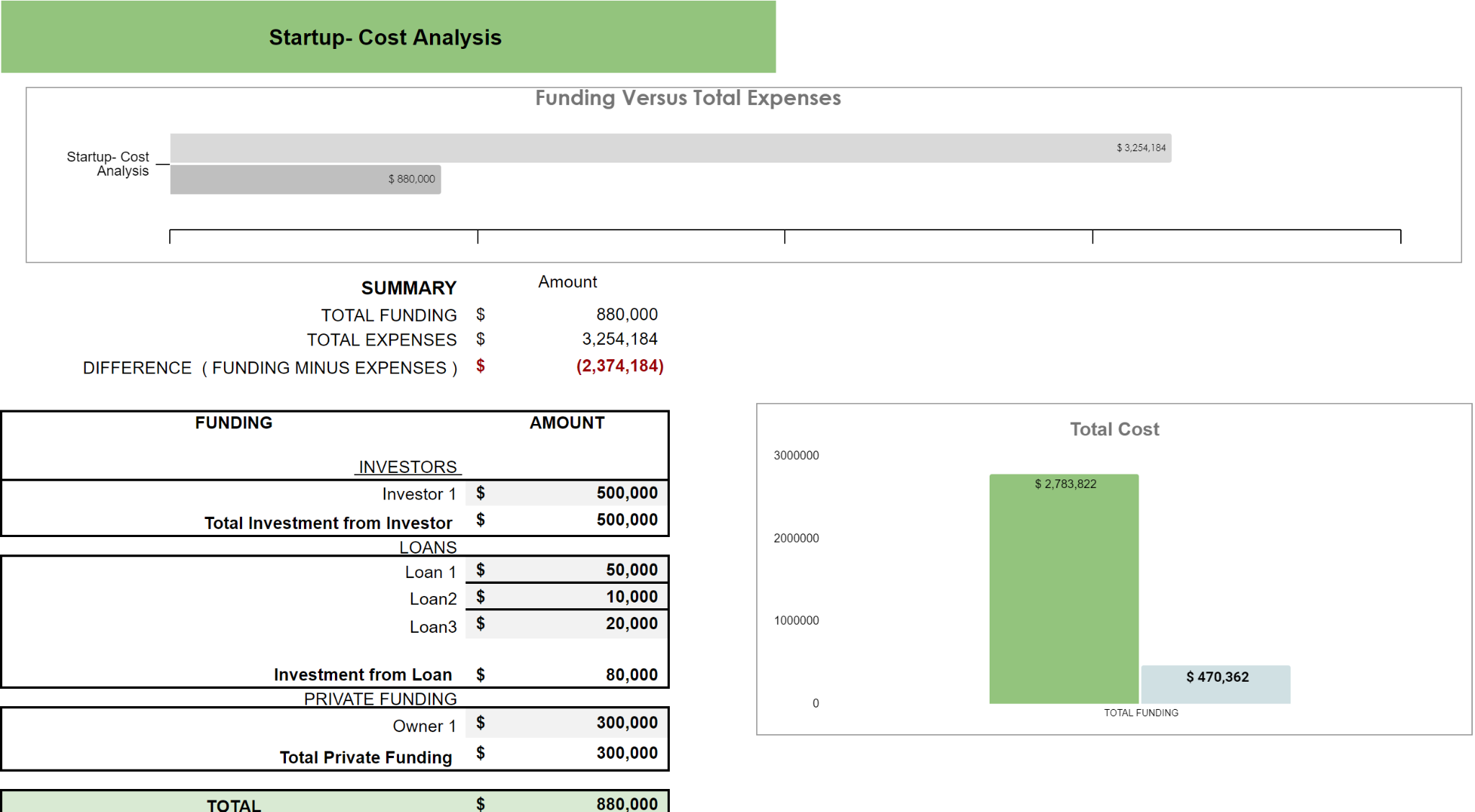
Task: Select the TOTAL row label
Action: click(x=233, y=805)
